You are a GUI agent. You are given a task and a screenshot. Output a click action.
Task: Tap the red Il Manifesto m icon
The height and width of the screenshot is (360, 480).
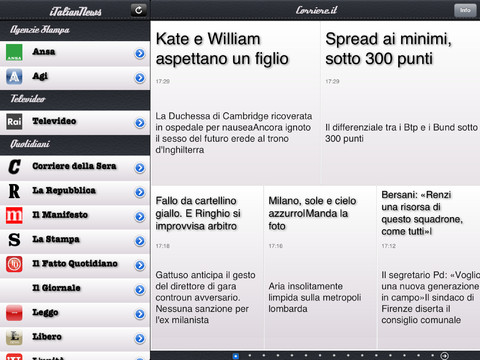pos(14,216)
